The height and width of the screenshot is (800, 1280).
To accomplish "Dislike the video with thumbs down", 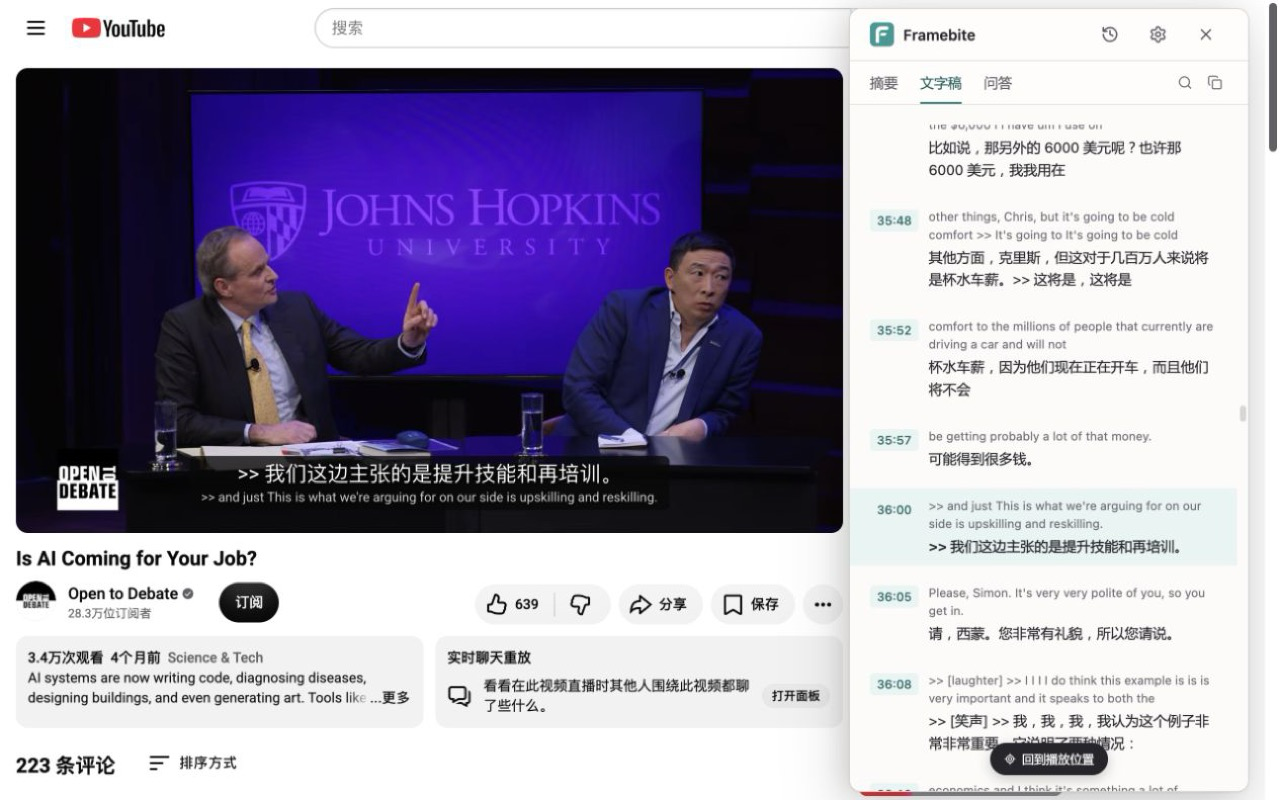I will click(x=581, y=604).
